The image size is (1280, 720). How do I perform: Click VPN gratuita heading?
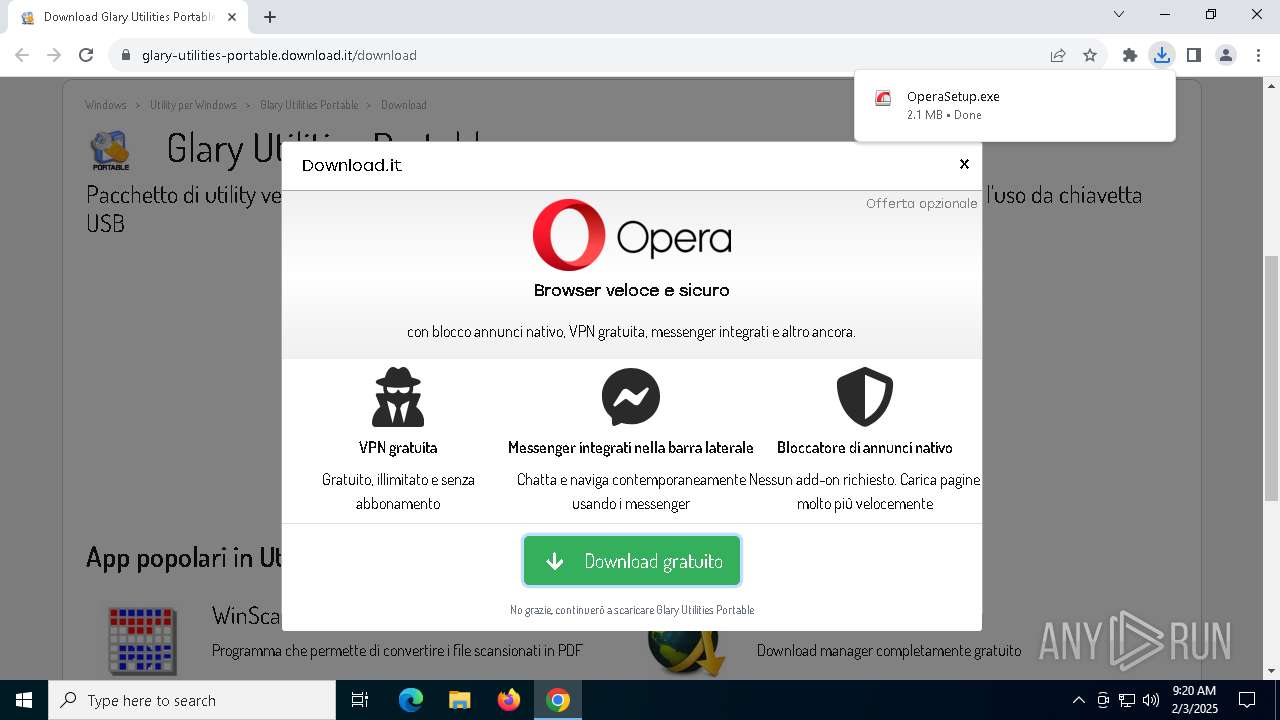(x=398, y=448)
